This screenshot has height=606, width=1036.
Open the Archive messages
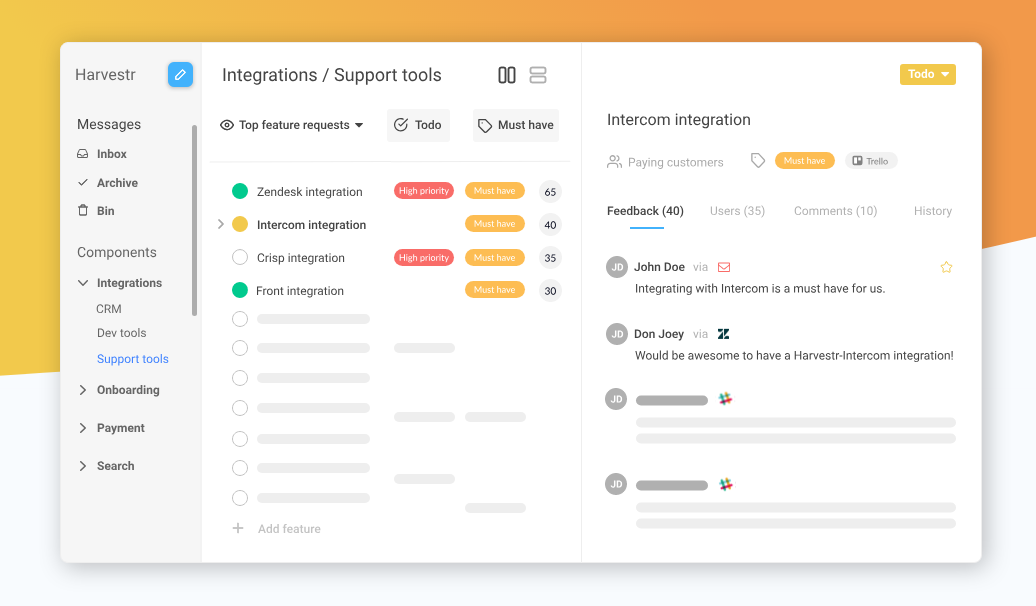point(117,182)
